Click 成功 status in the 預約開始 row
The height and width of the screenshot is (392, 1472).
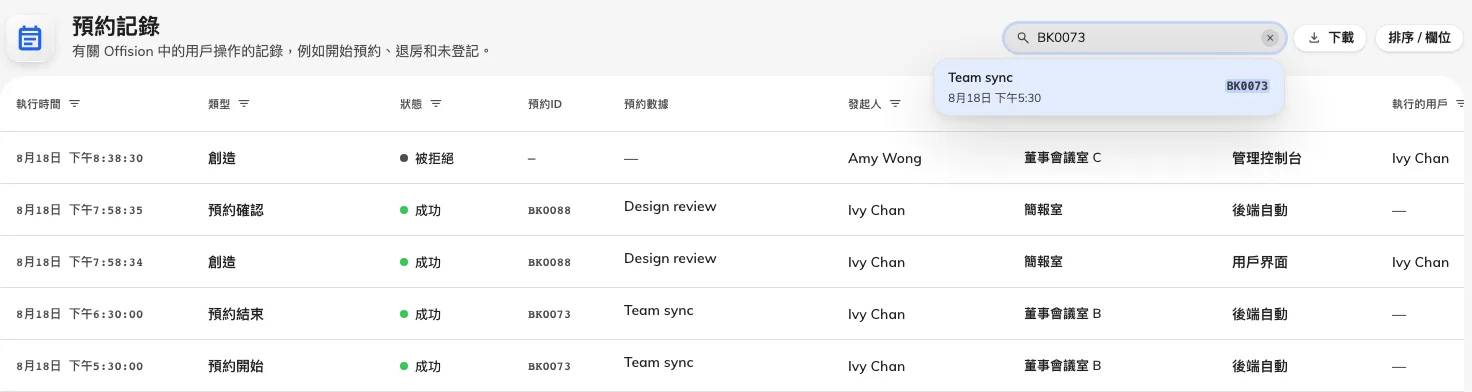pos(420,366)
